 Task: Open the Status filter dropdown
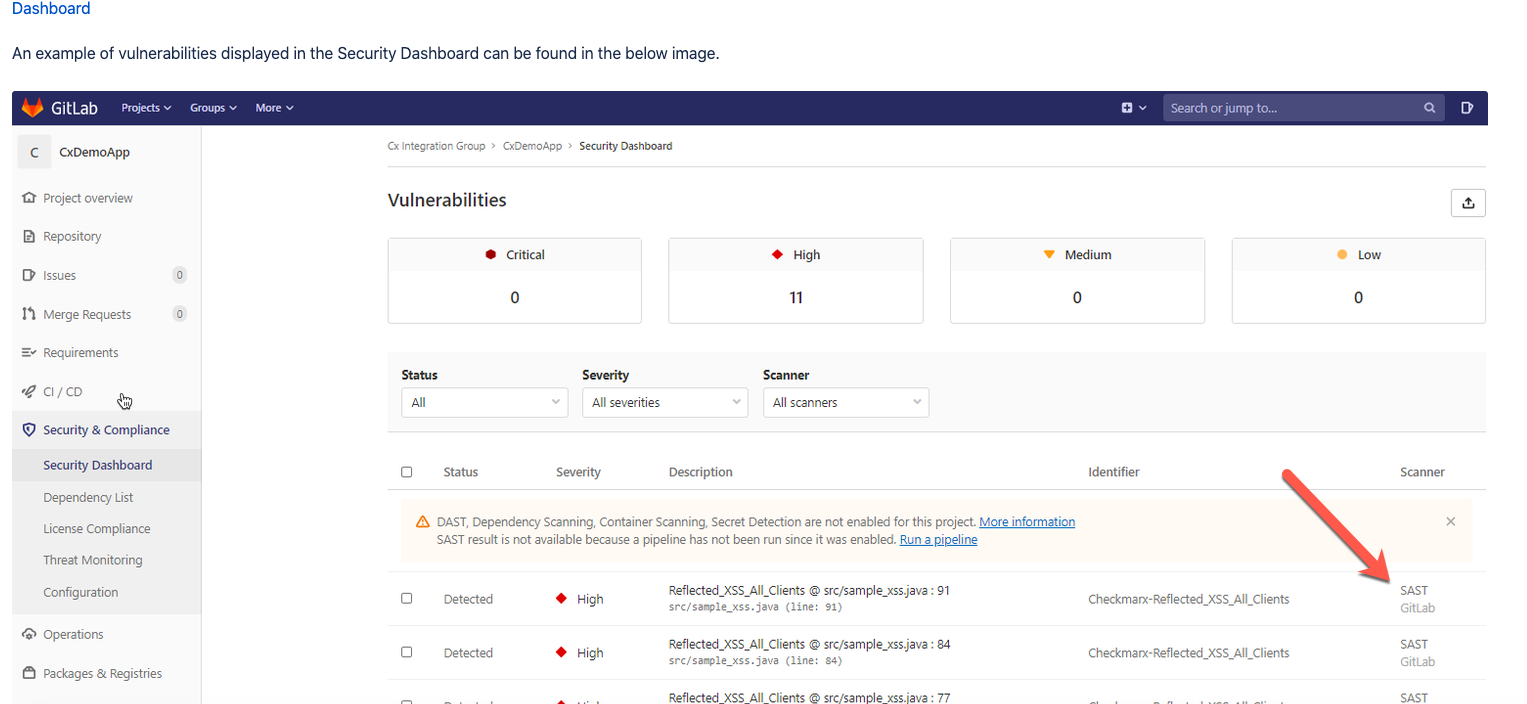485,402
